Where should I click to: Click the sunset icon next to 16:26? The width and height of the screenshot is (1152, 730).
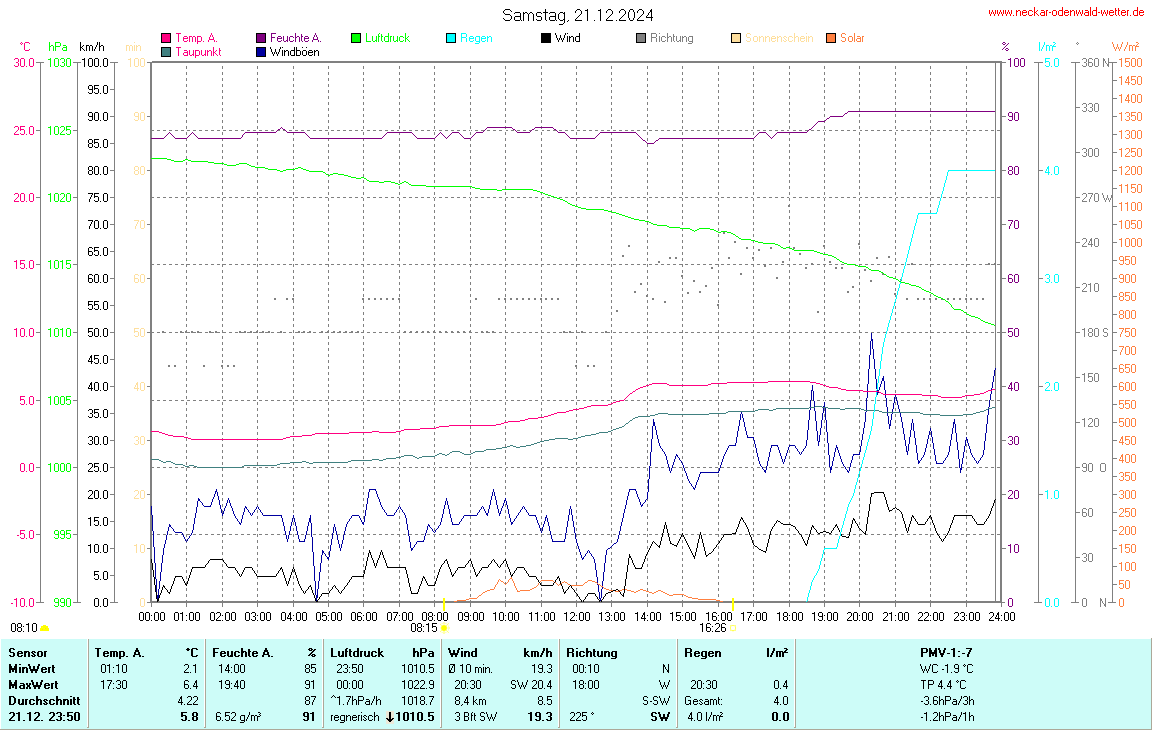pos(732,629)
